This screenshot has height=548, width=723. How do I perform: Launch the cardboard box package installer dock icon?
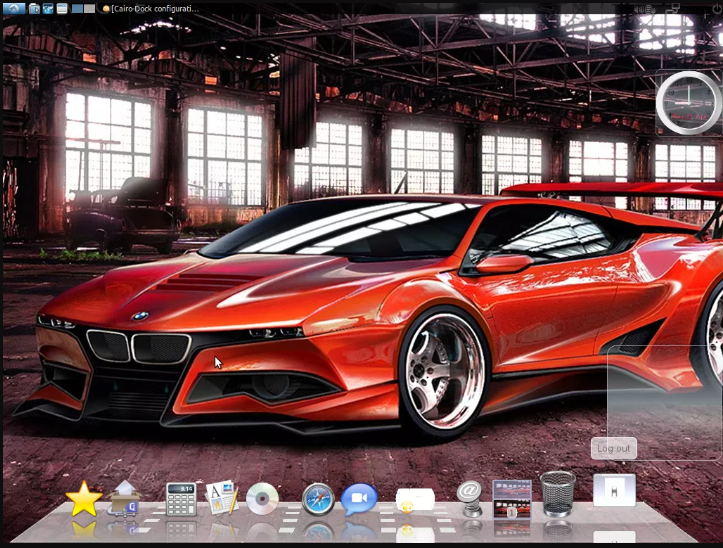[124, 498]
